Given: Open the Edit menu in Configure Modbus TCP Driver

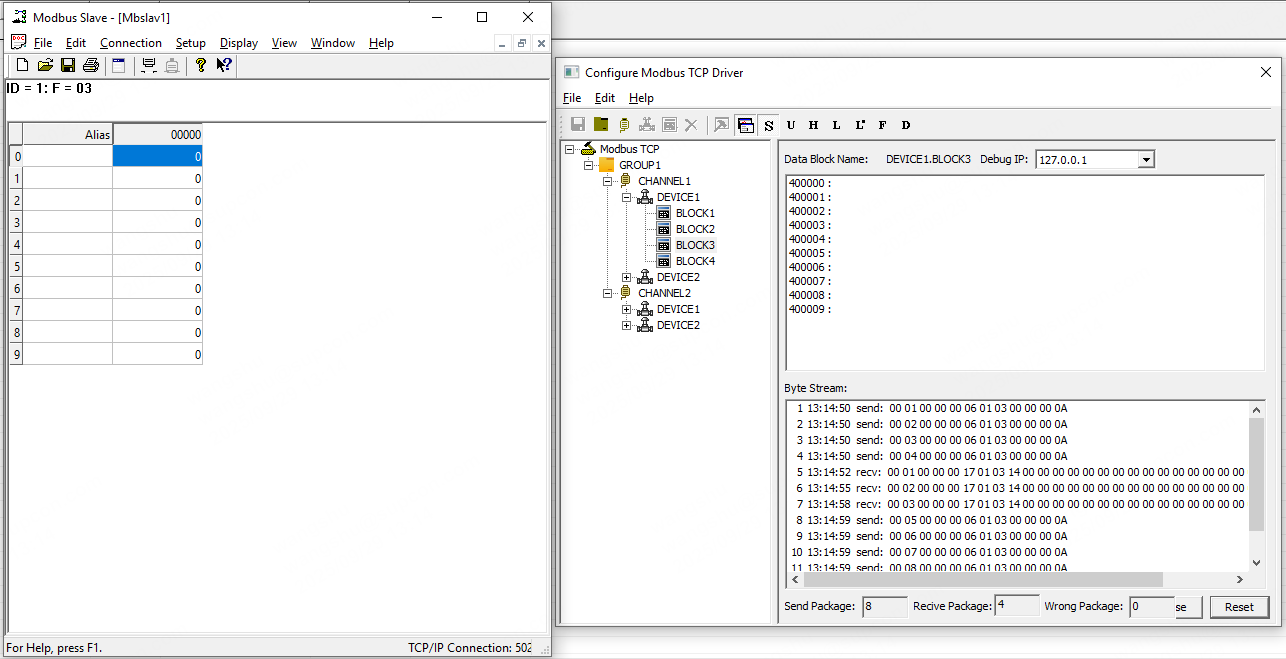Looking at the screenshot, I should [604, 98].
